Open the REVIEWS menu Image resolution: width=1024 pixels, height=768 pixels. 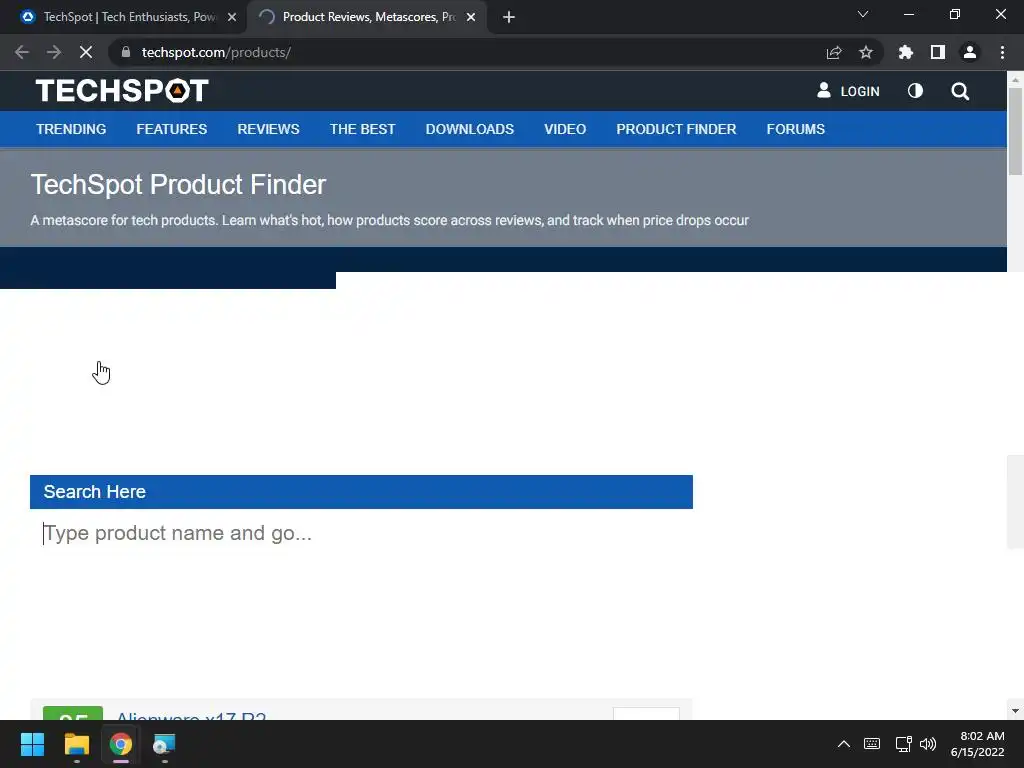268,129
